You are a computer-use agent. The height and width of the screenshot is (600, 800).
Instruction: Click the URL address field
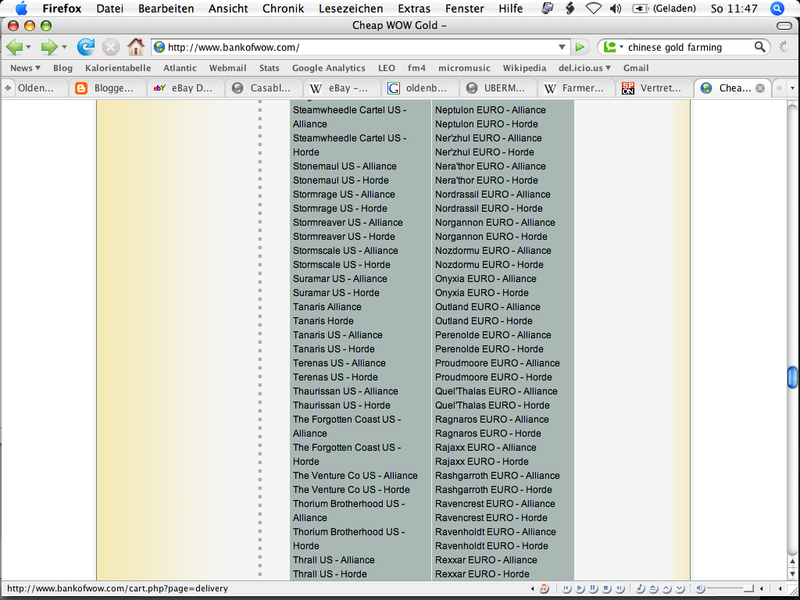pyautogui.click(x=361, y=47)
